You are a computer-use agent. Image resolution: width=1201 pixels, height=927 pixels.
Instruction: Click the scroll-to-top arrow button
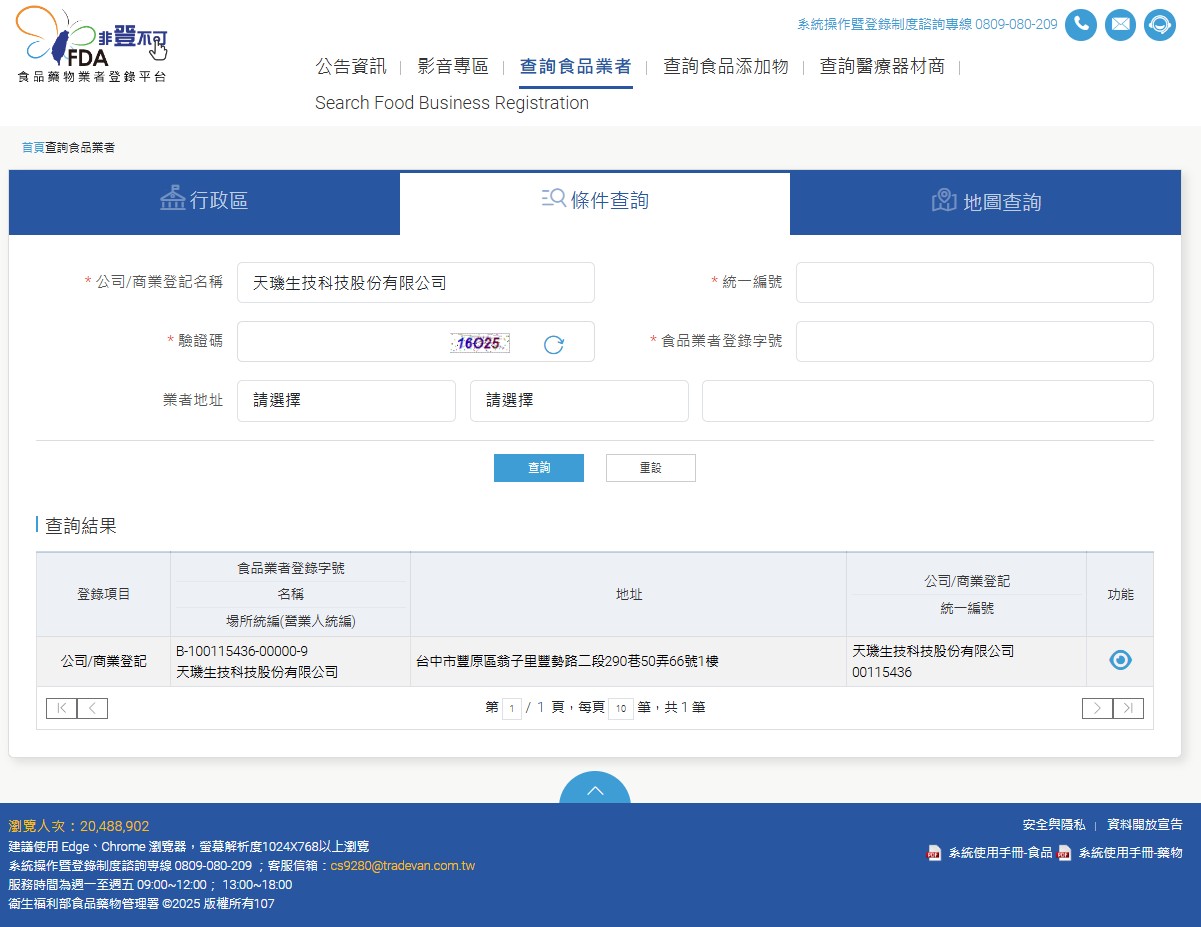click(595, 790)
